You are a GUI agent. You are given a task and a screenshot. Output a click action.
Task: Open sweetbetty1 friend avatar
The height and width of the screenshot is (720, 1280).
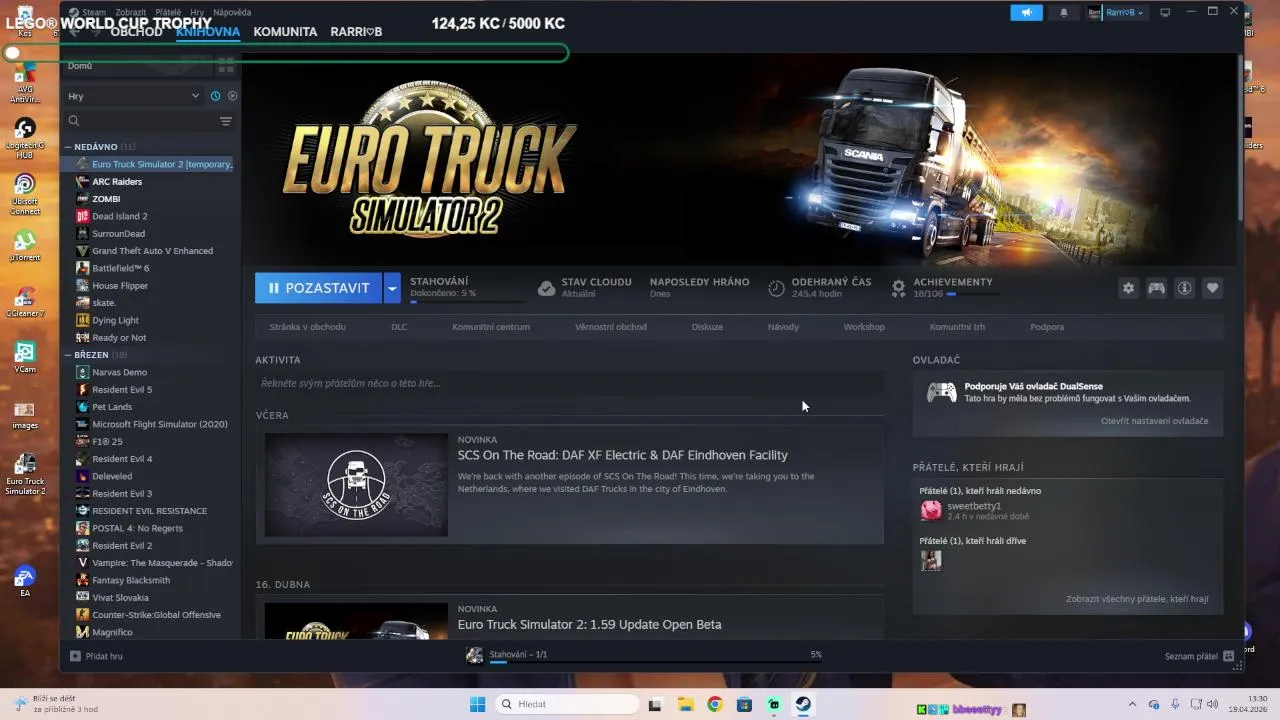[931, 510]
